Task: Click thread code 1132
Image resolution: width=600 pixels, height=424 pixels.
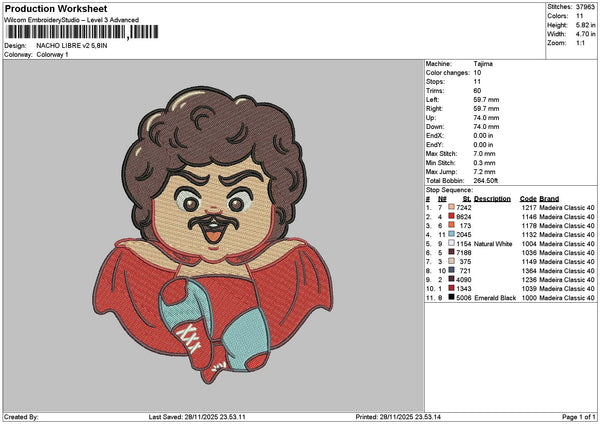Action: coord(529,235)
